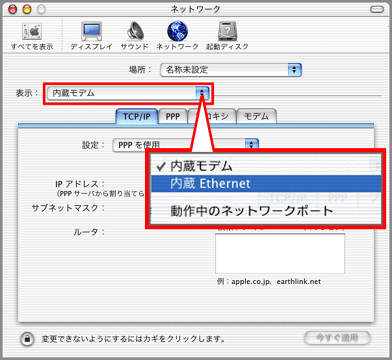392x360 pixels.
Task: Open the 場所 dropdown showing 名称未設定
Action: (x=231, y=70)
